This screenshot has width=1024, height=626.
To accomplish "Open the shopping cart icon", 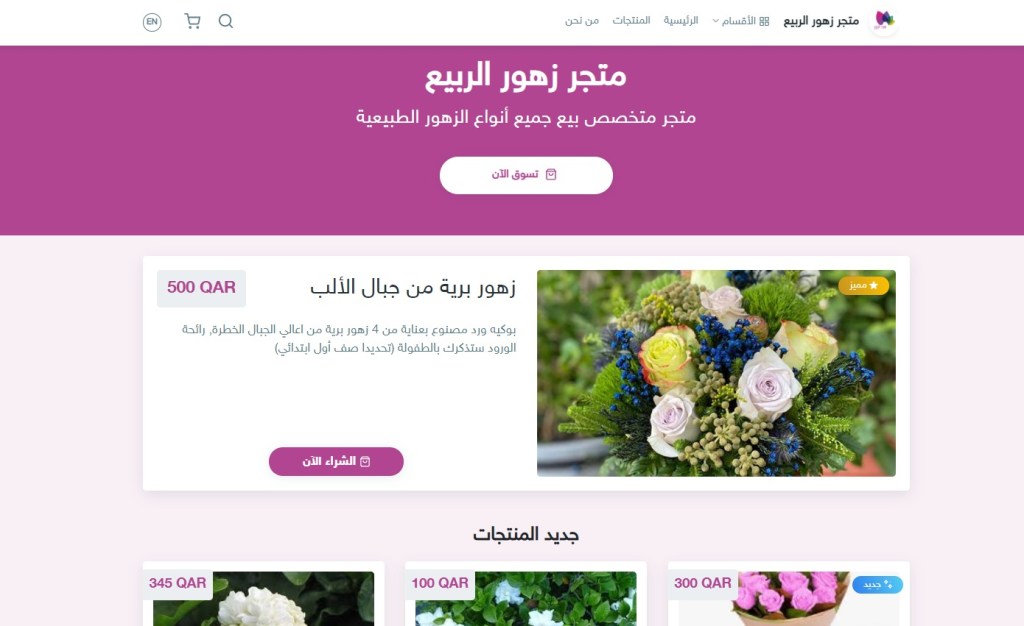I will [x=192, y=22].
